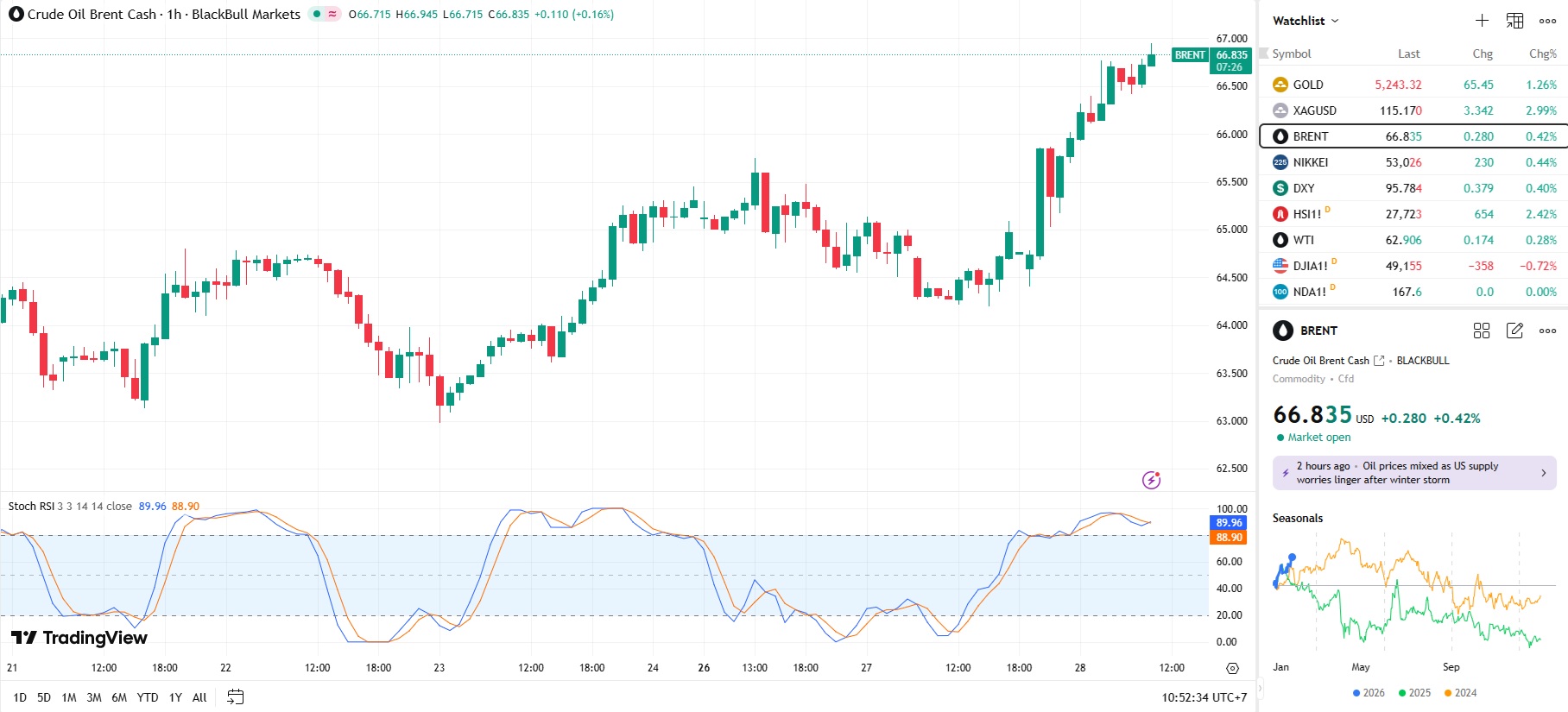
Task: Open the watchlist advanced view table icon
Action: point(1514,21)
